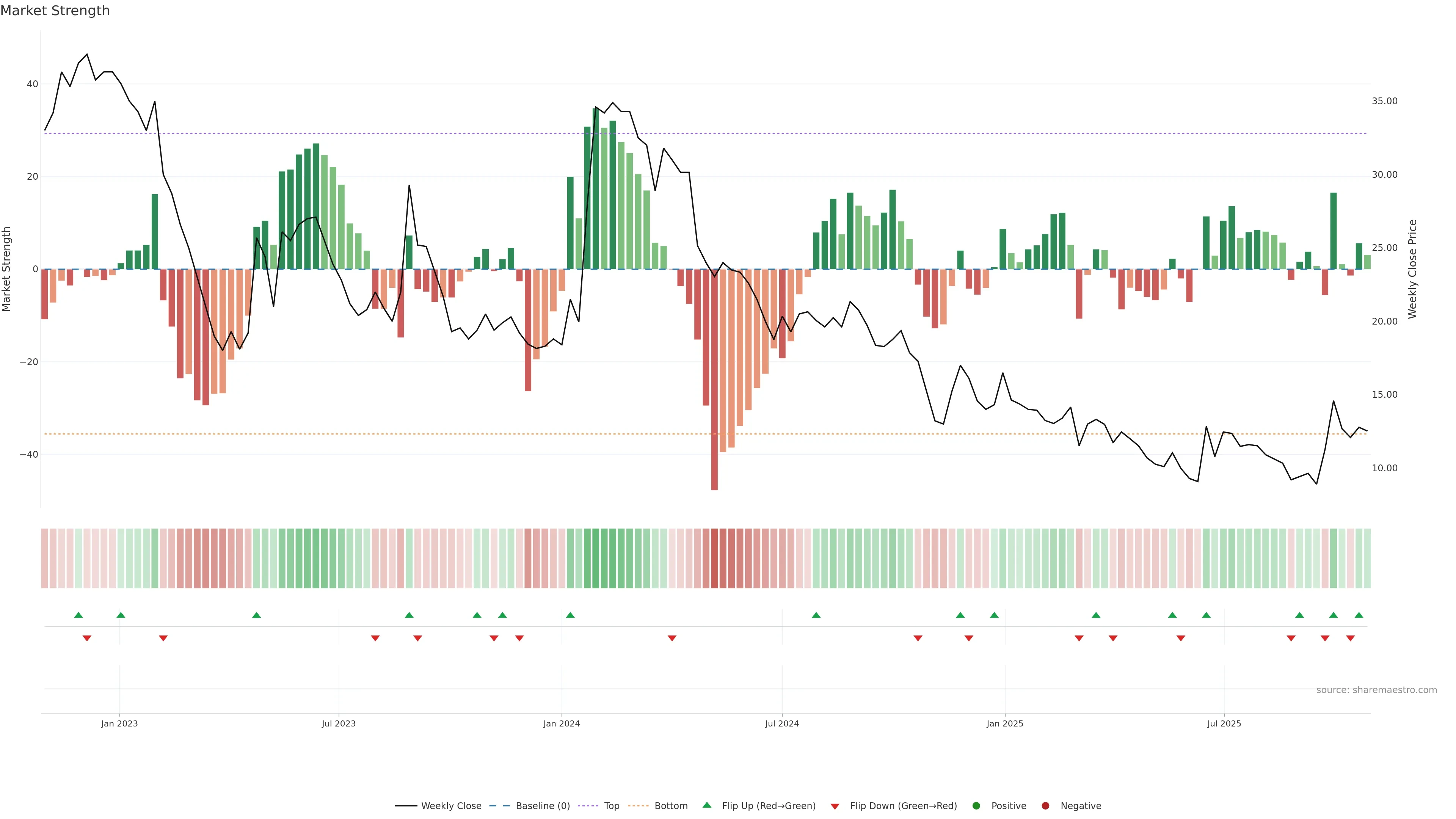The height and width of the screenshot is (819, 1456).
Task: Click the Flip Down red triangle legend icon
Action: (835, 806)
